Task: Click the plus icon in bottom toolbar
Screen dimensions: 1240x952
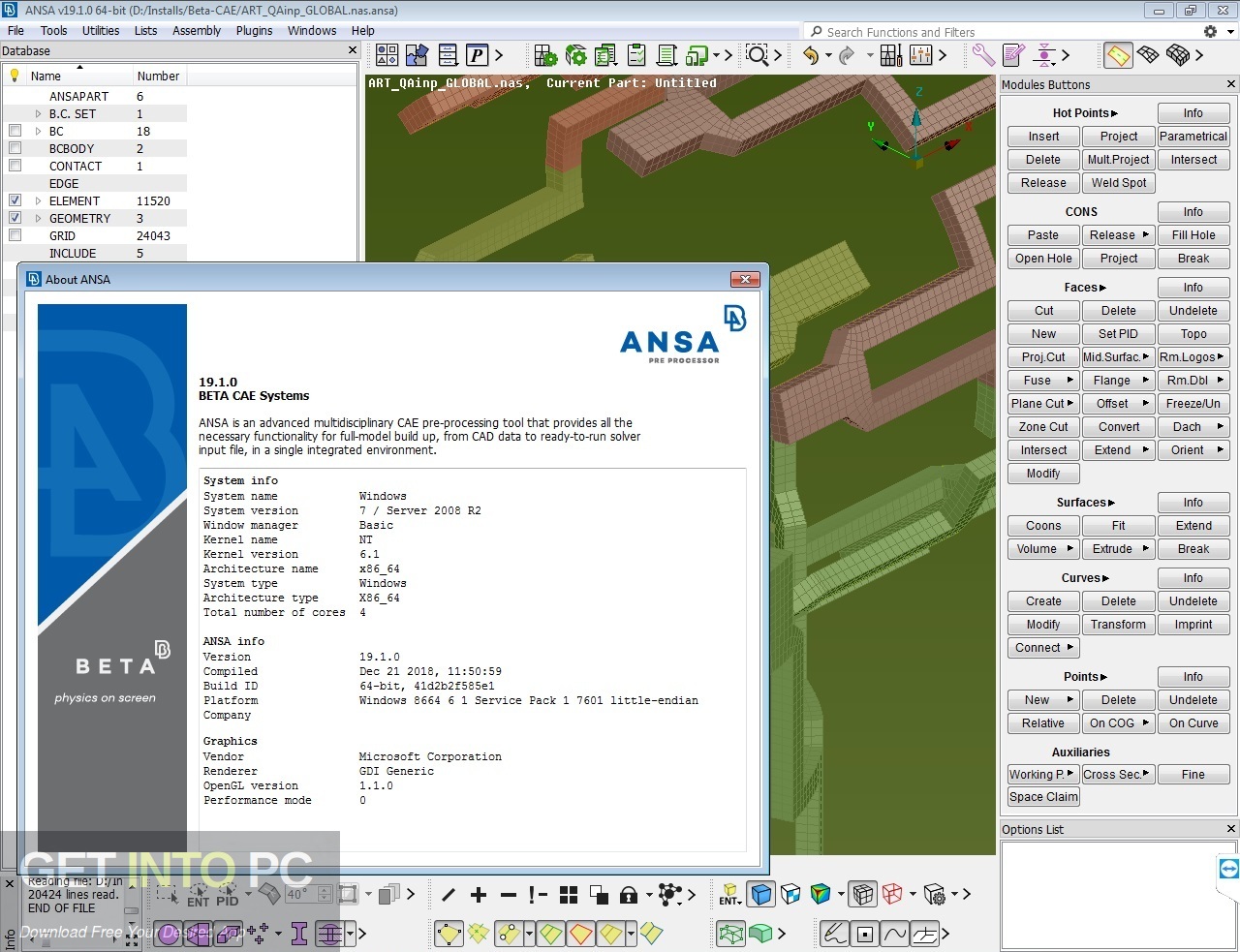Action: [479, 894]
